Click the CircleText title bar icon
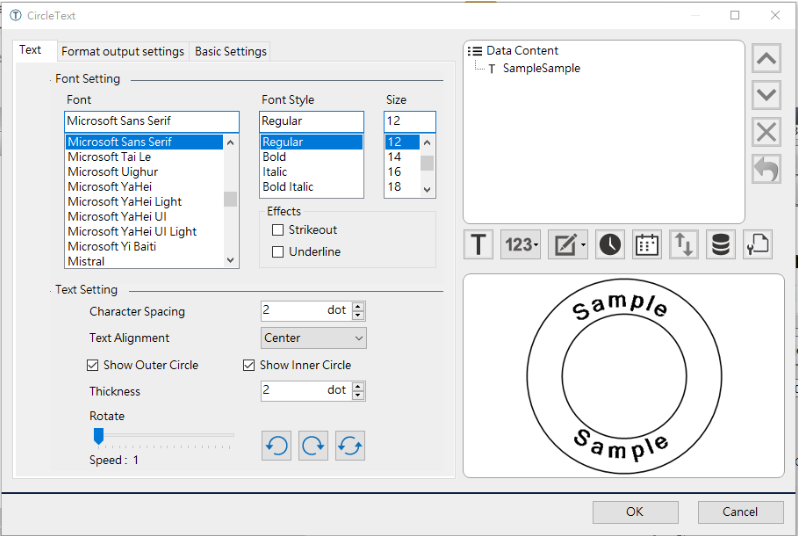This screenshot has width=798, height=536. coord(16,15)
